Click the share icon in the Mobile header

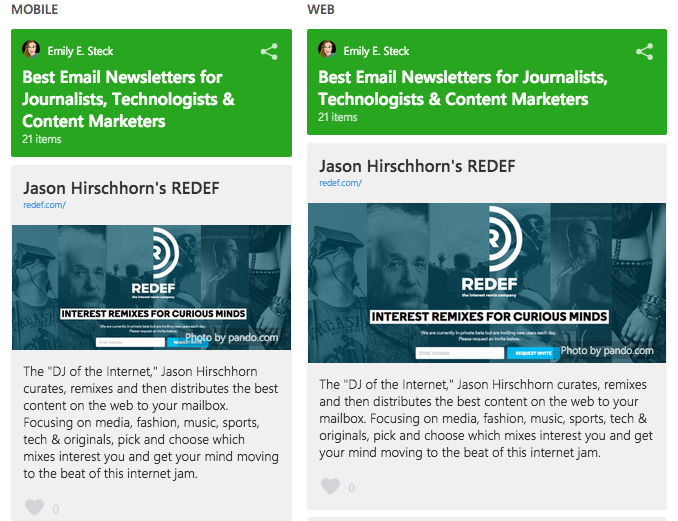tap(269, 52)
